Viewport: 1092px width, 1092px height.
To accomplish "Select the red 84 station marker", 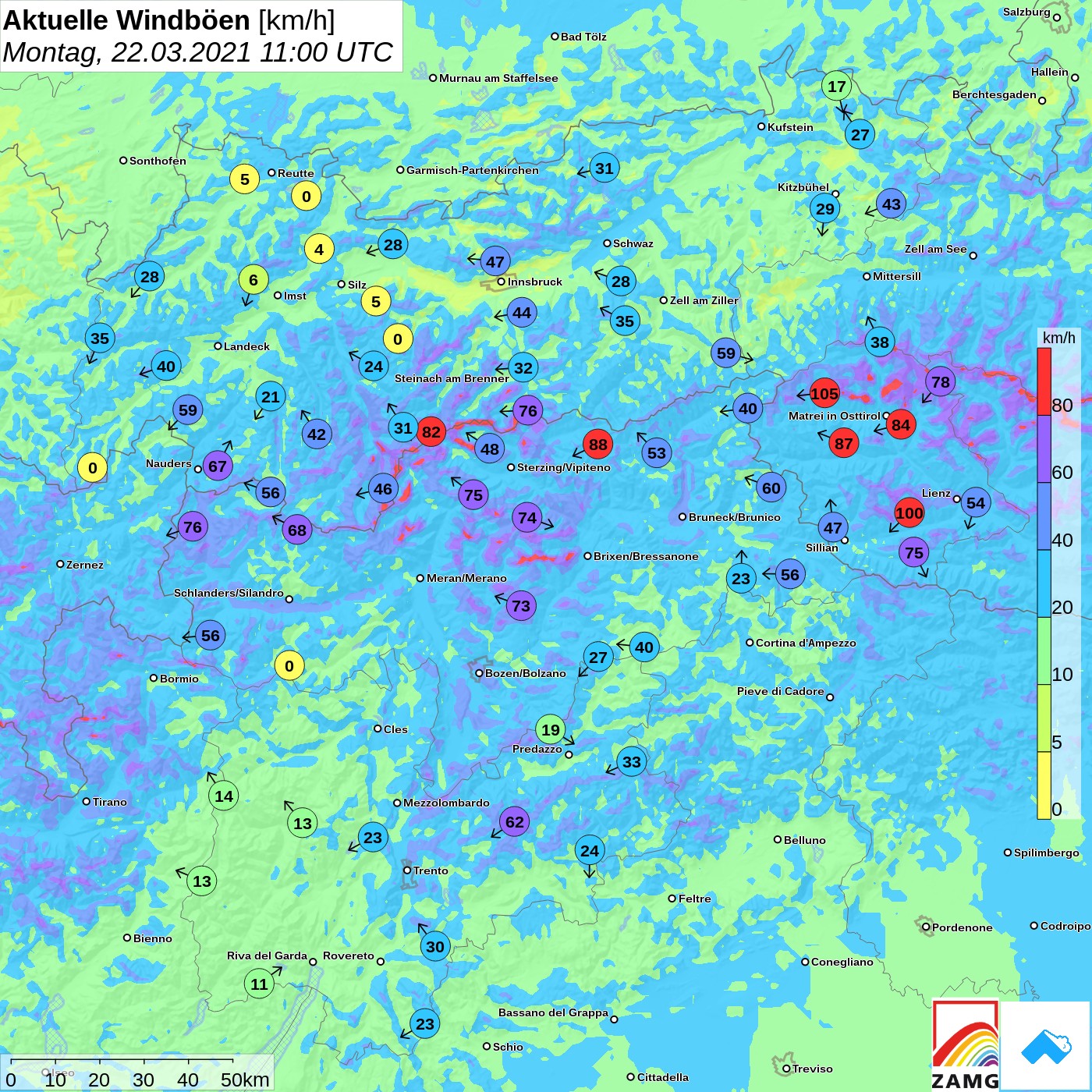I will tap(900, 425).
